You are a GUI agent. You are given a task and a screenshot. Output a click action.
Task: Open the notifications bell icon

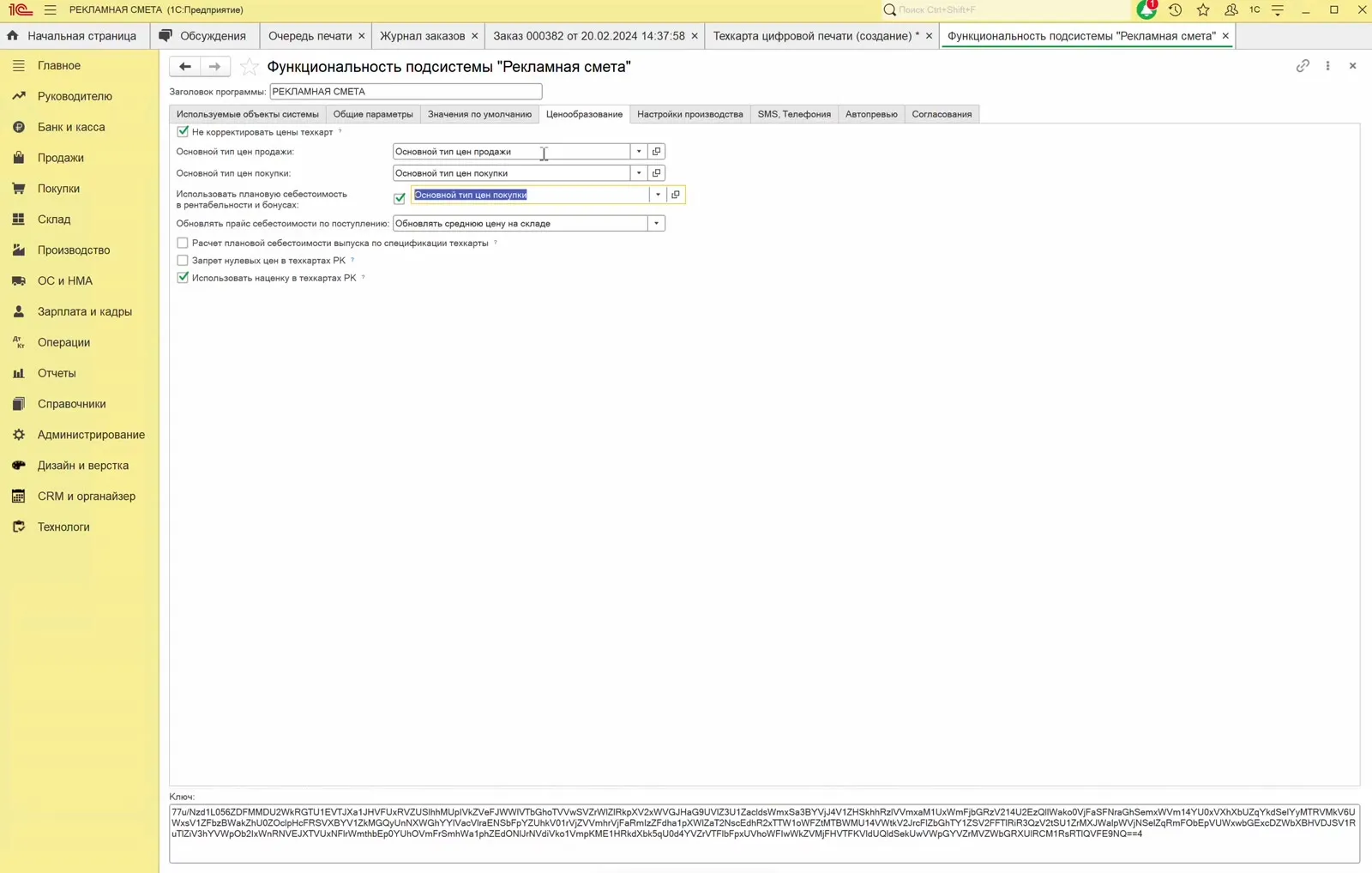(x=1146, y=9)
